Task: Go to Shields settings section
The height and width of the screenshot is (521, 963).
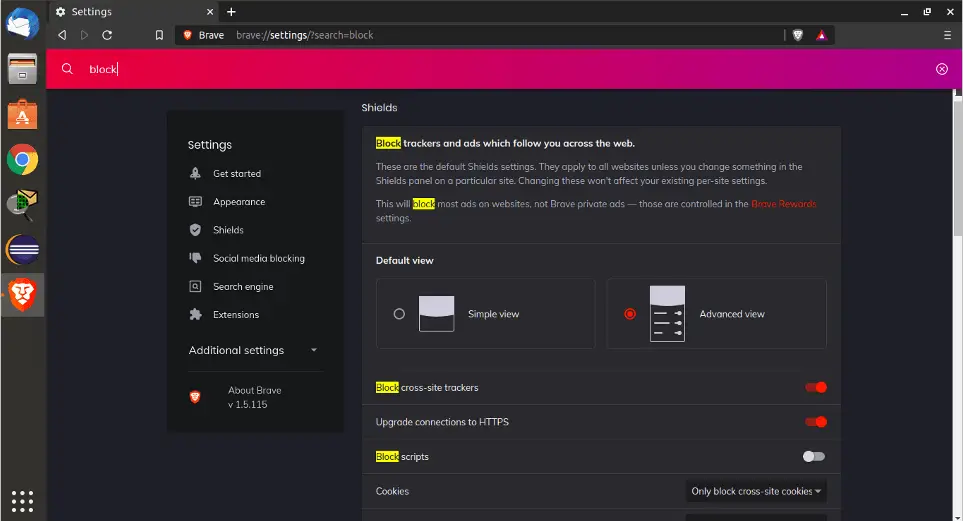Action: 228,230
